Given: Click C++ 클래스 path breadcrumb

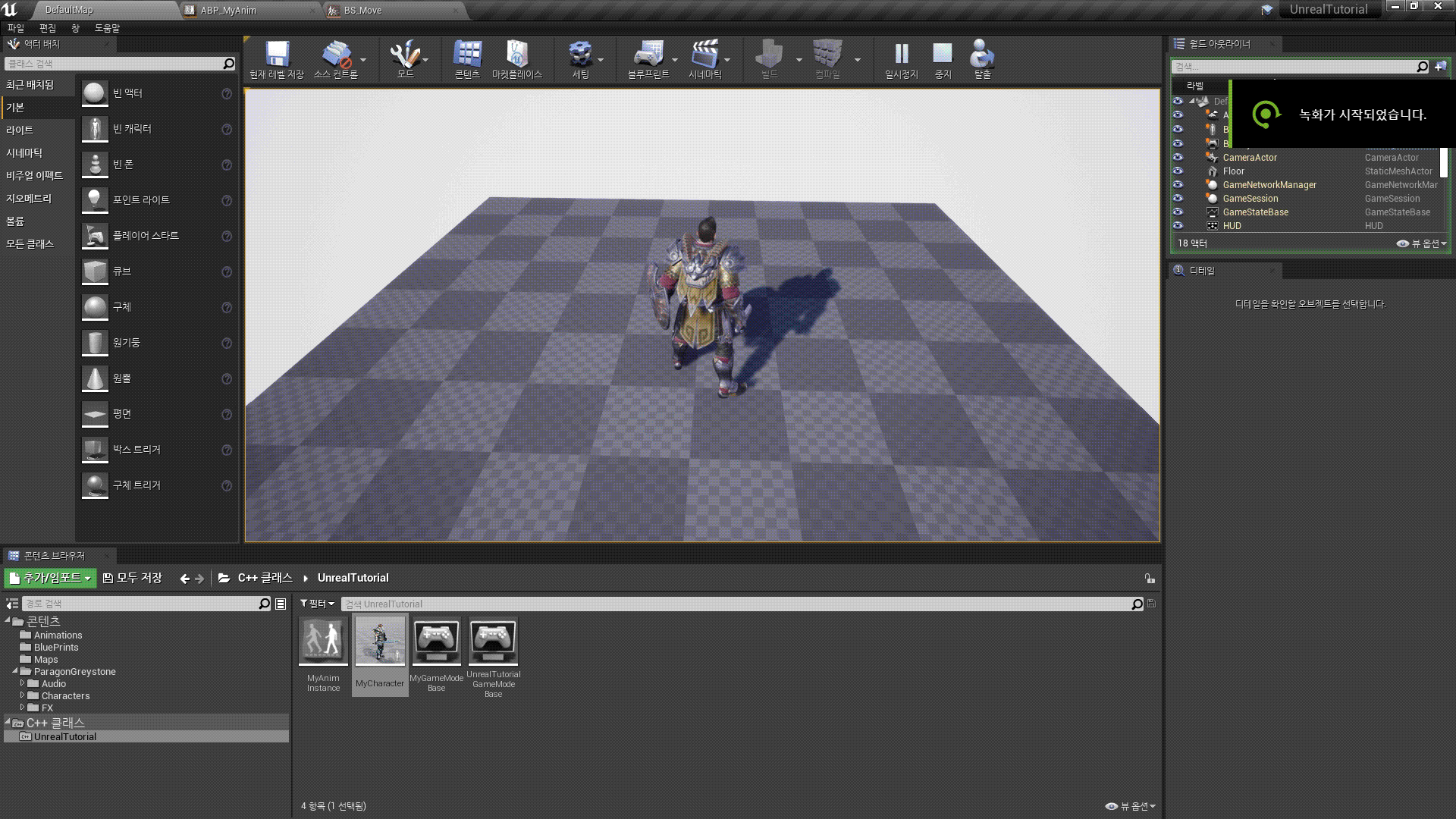Looking at the screenshot, I should click(x=265, y=578).
